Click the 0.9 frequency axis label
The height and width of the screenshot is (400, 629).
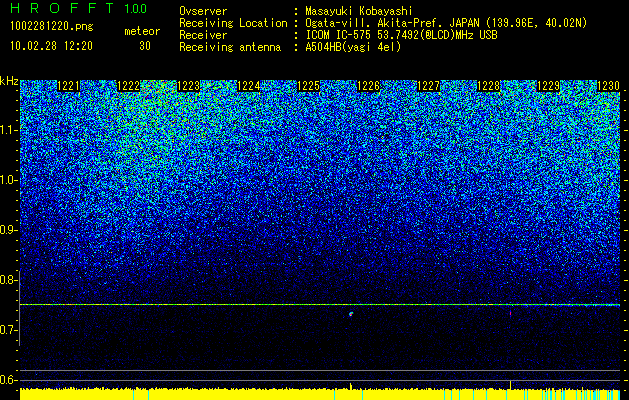(x=8, y=230)
